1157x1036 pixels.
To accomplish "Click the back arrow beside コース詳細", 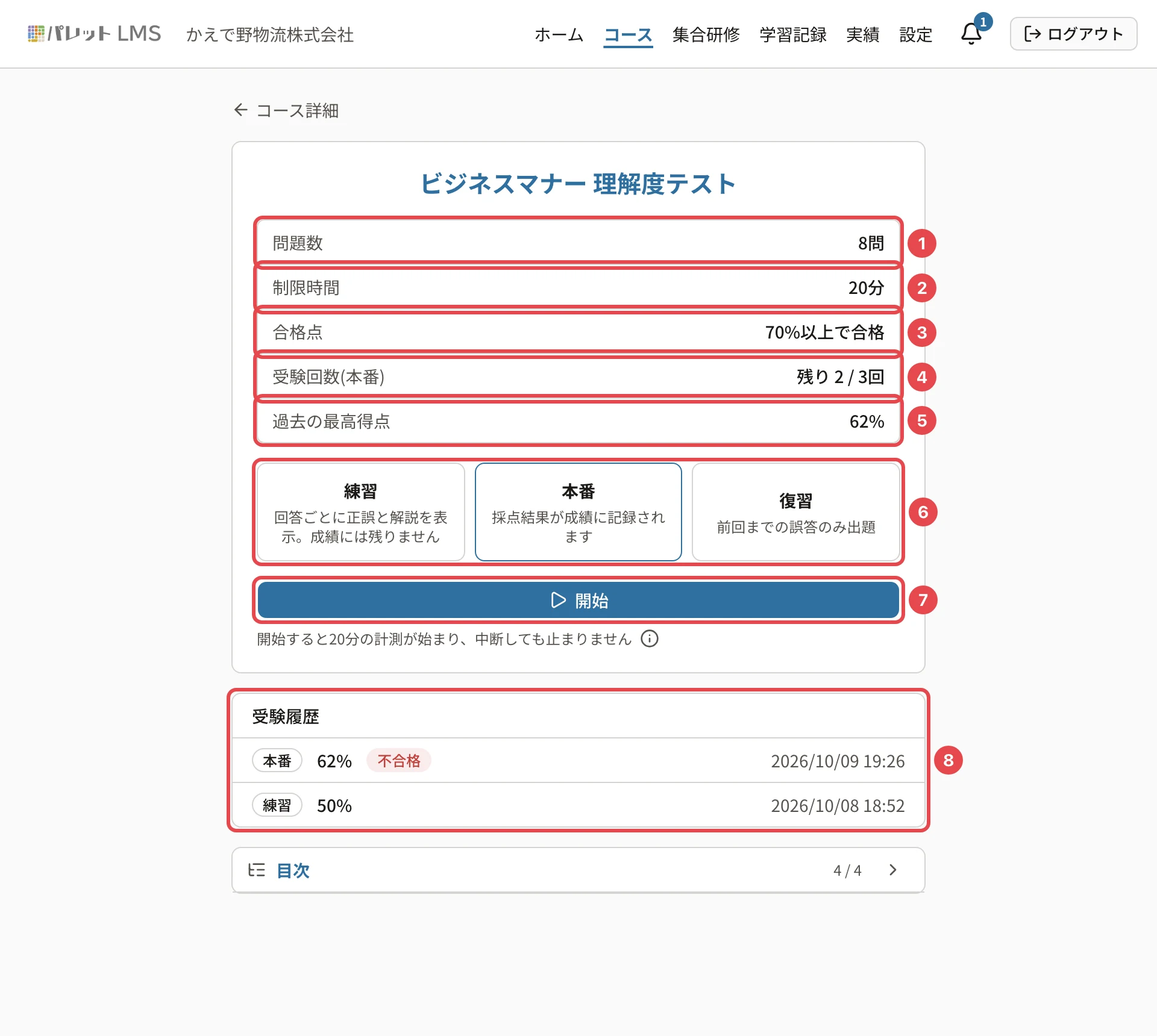I will click(x=240, y=110).
